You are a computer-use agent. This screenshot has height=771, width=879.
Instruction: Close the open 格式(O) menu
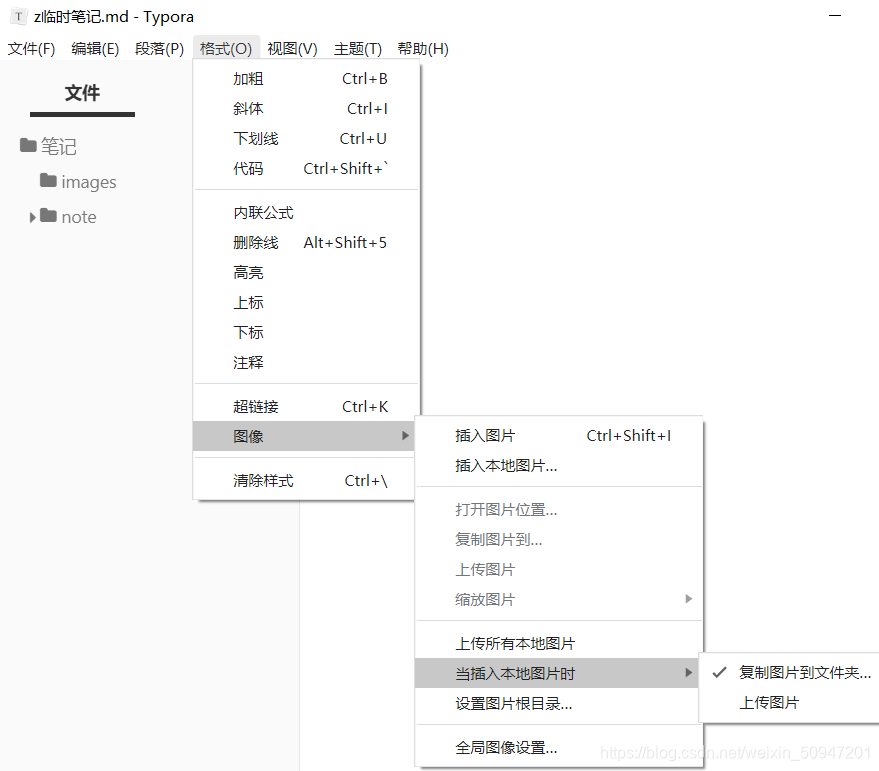[x=226, y=49]
